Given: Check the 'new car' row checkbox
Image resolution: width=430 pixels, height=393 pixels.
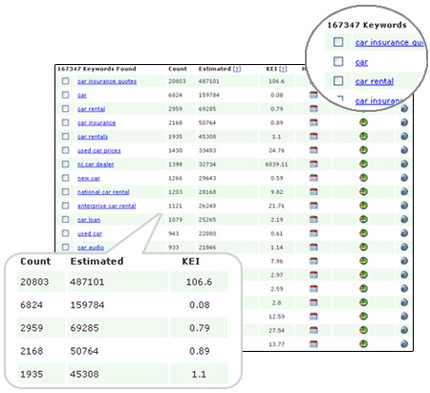Looking at the screenshot, I should point(65,178).
